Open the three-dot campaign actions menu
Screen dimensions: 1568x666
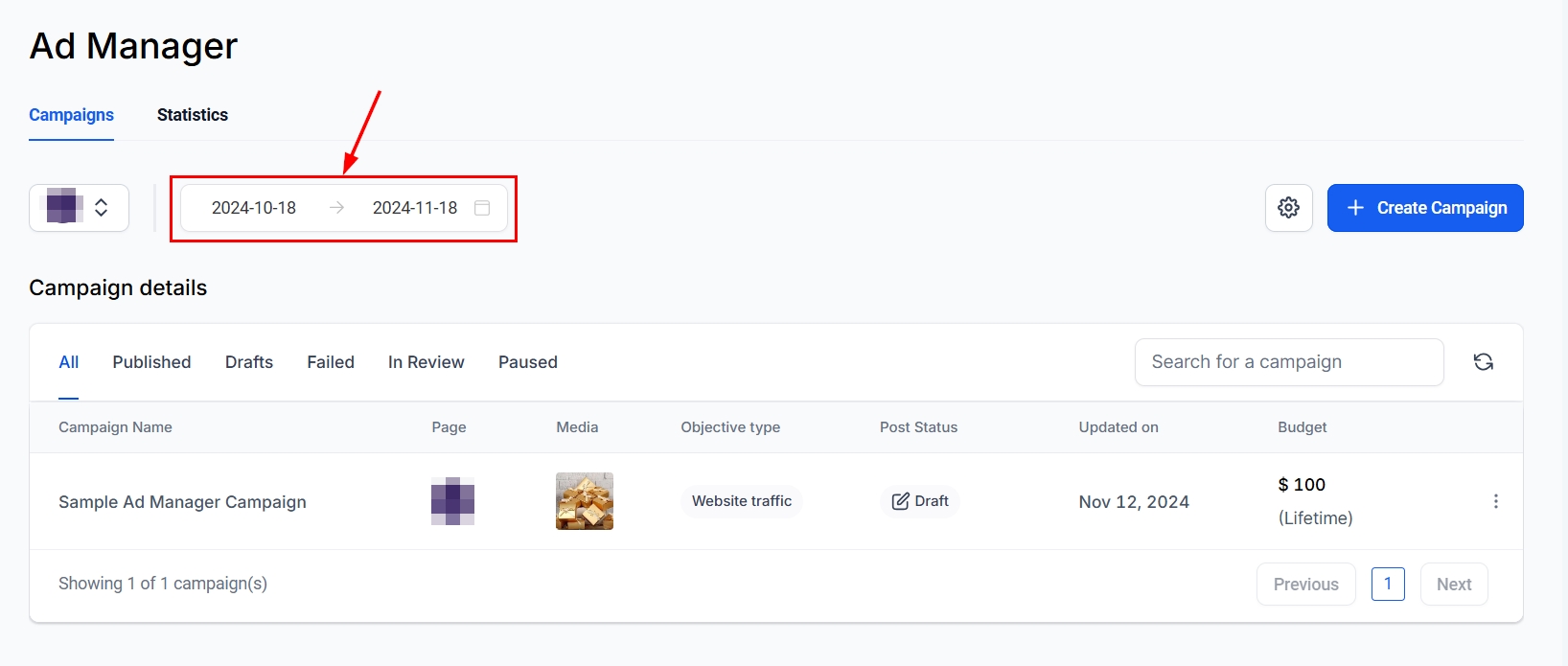[x=1495, y=501]
